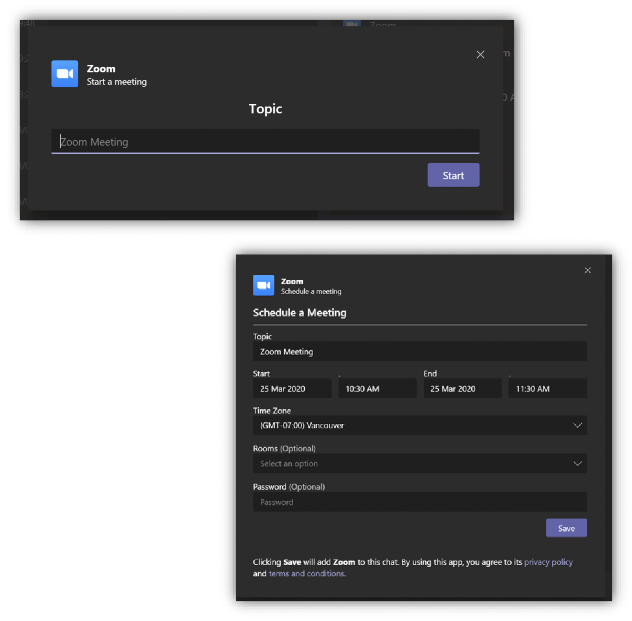The image size is (632, 621).
Task: Expand the Rooms (Optional) dropdown
Action: tap(420, 463)
